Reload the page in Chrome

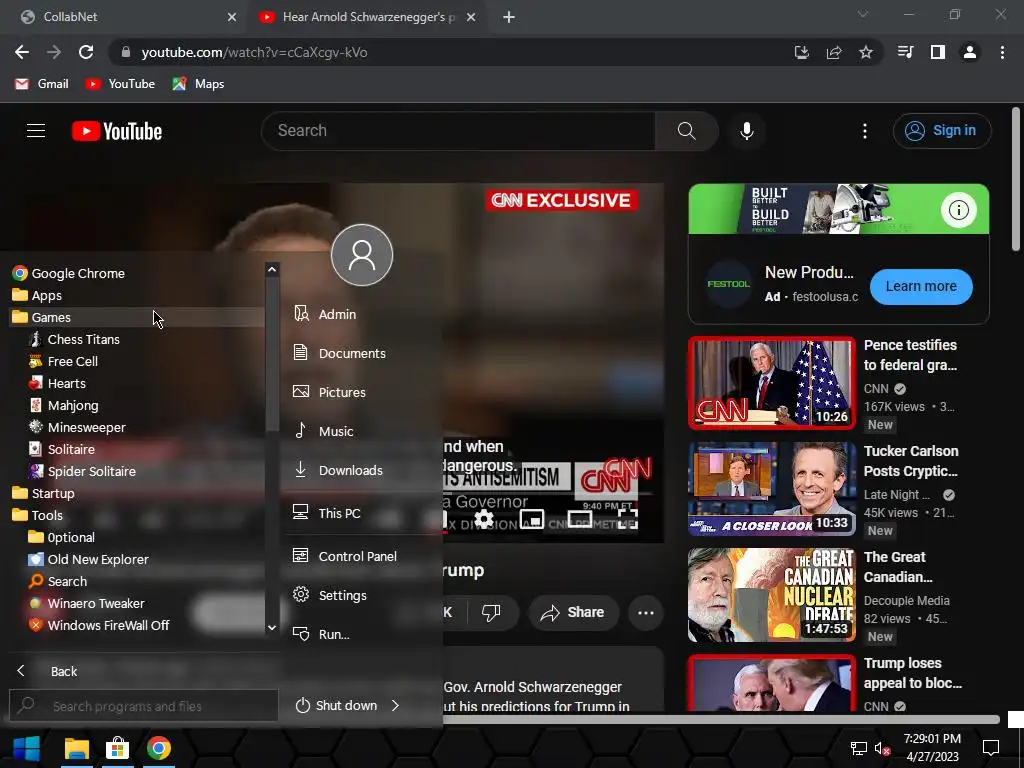coord(86,52)
